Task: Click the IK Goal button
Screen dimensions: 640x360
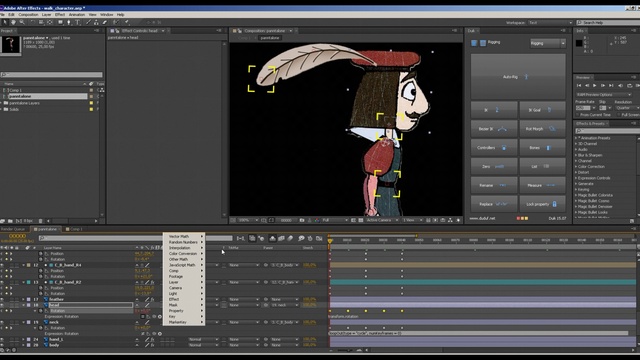Action: click(x=542, y=110)
